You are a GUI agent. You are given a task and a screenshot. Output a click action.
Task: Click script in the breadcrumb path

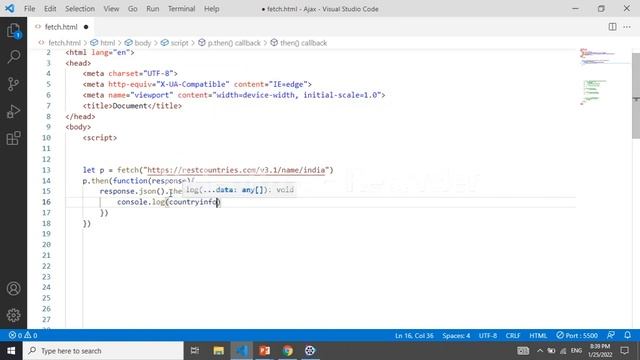coord(179,43)
